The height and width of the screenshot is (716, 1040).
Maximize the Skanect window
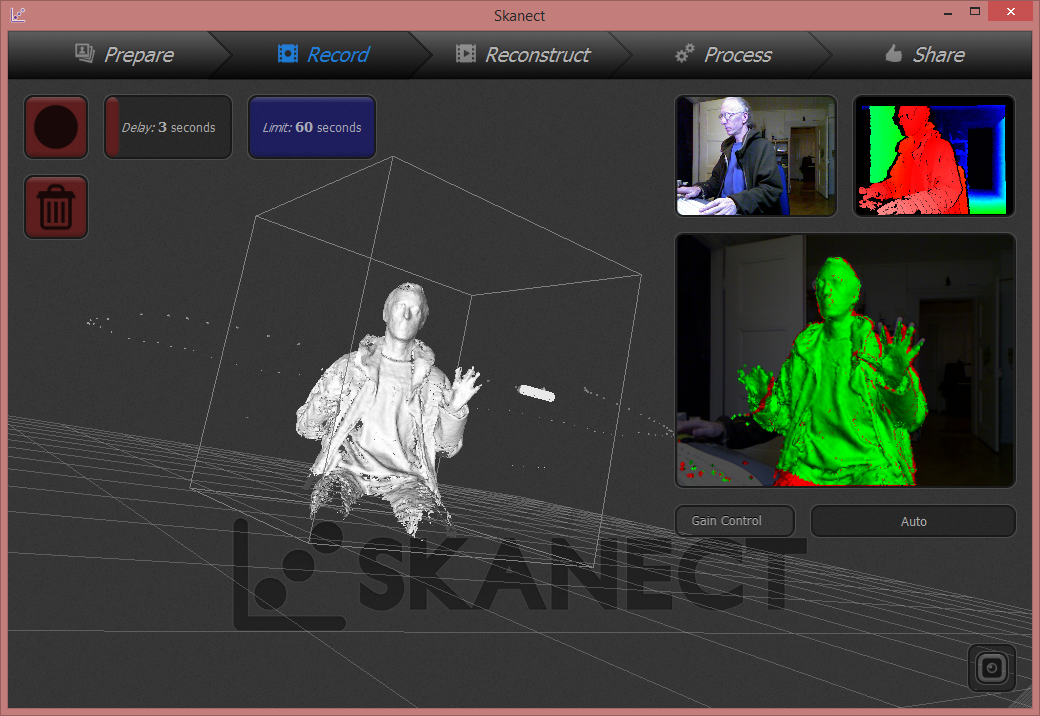[x=975, y=11]
